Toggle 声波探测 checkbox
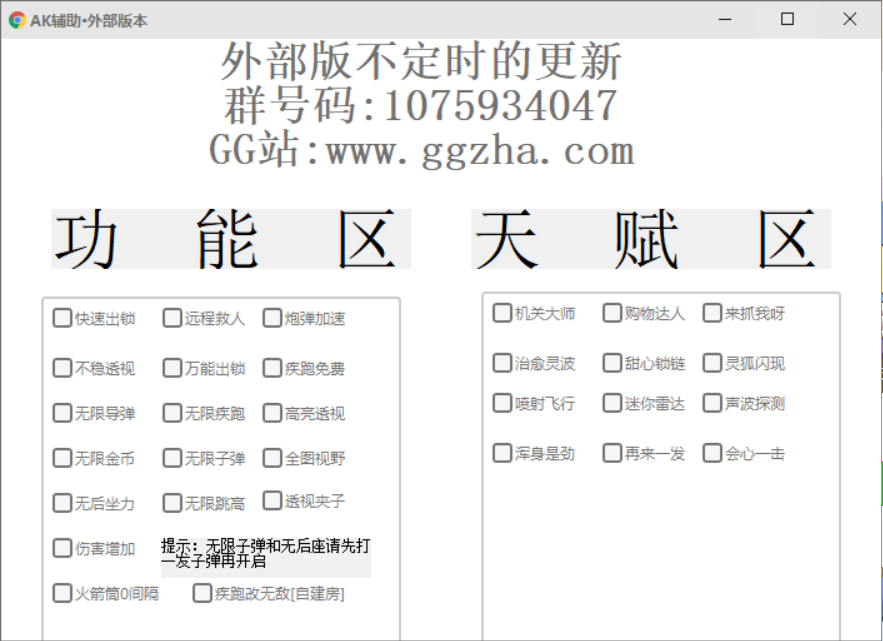 click(712, 403)
